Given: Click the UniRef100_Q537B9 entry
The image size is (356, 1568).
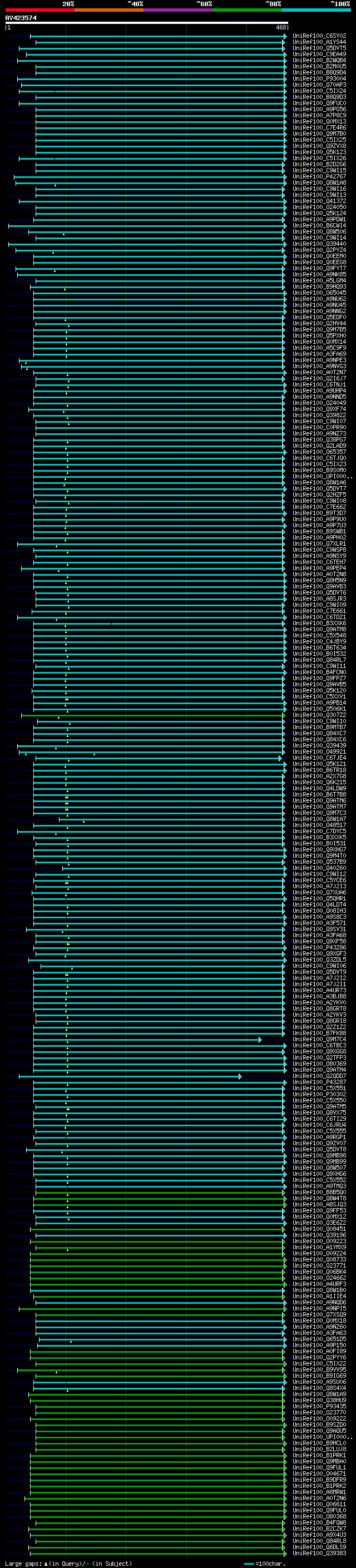Looking at the screenshot, I should click(x=319, y=862).
